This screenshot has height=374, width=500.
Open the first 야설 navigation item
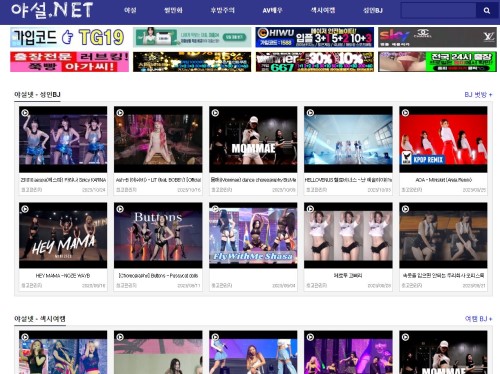130,10
